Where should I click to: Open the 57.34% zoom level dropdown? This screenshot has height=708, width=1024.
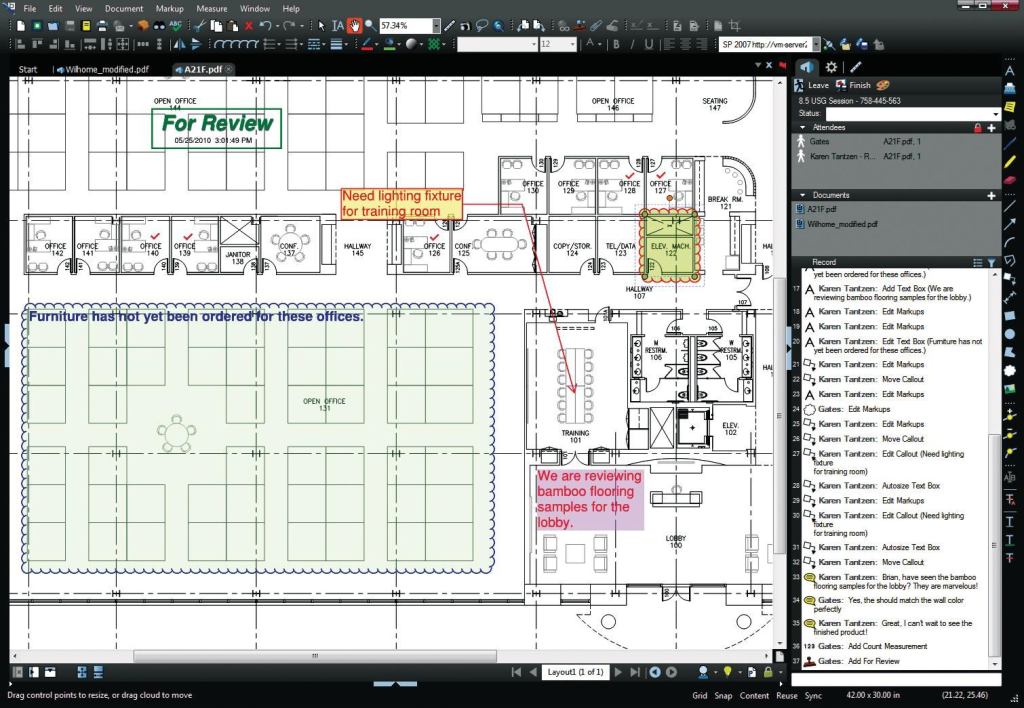tap(434, 23)
